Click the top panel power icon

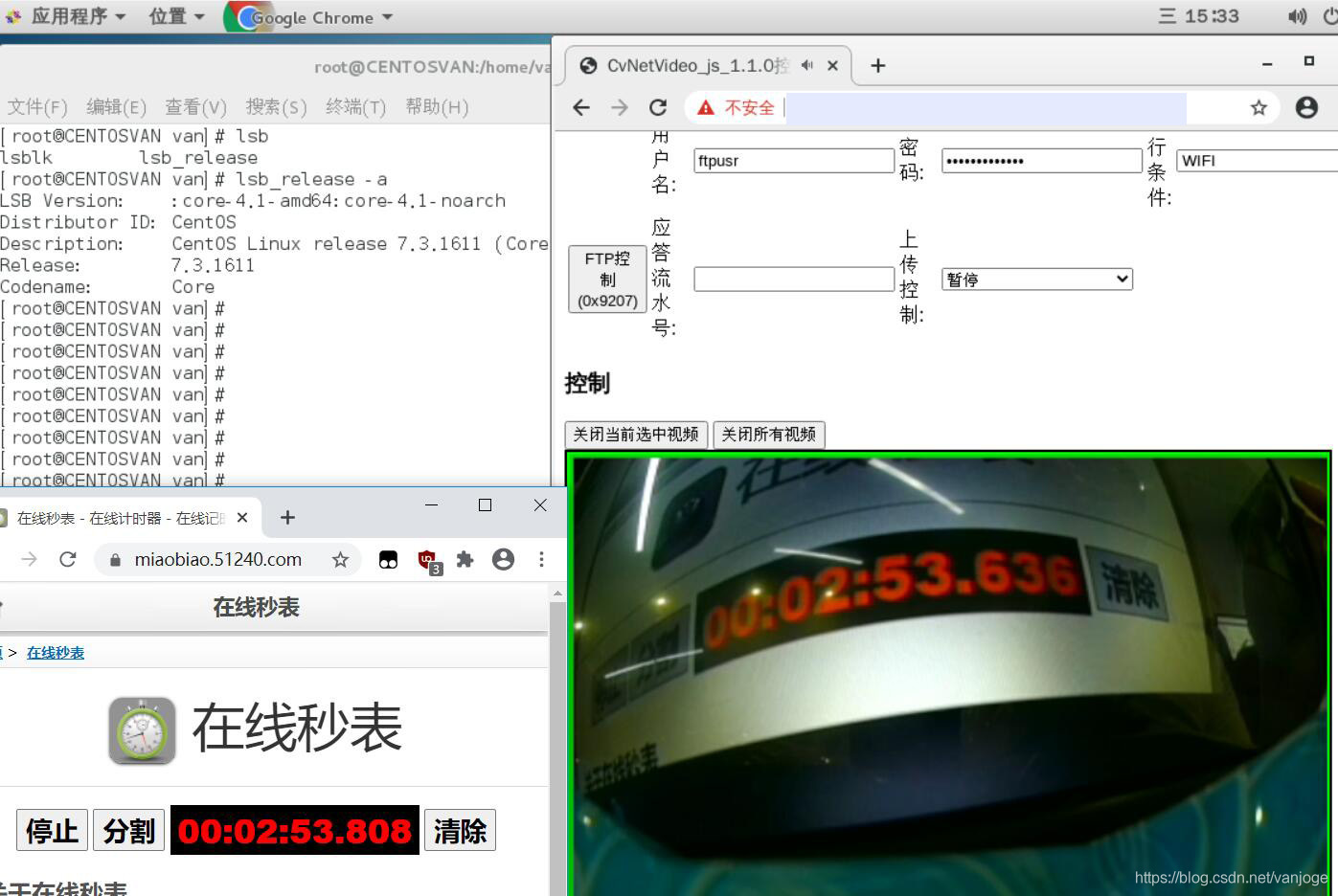[x=1329, y=16]
